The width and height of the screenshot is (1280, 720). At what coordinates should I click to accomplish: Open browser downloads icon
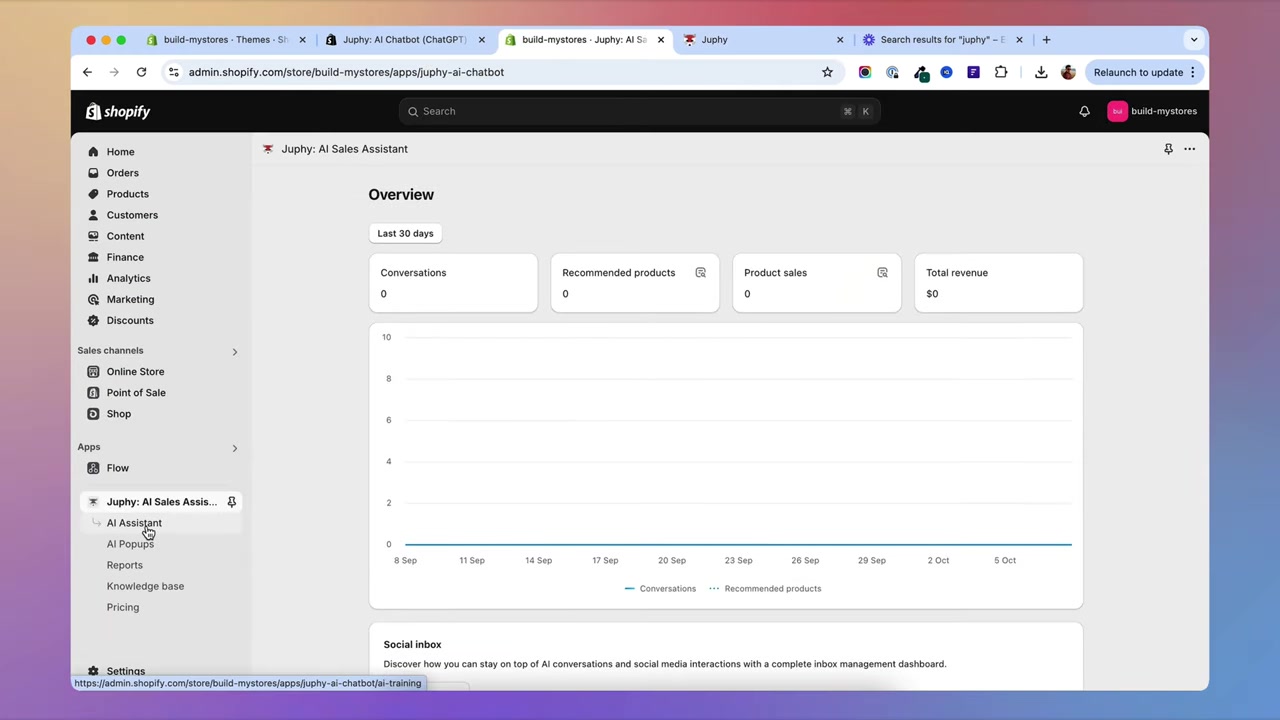pos(1041,72)
